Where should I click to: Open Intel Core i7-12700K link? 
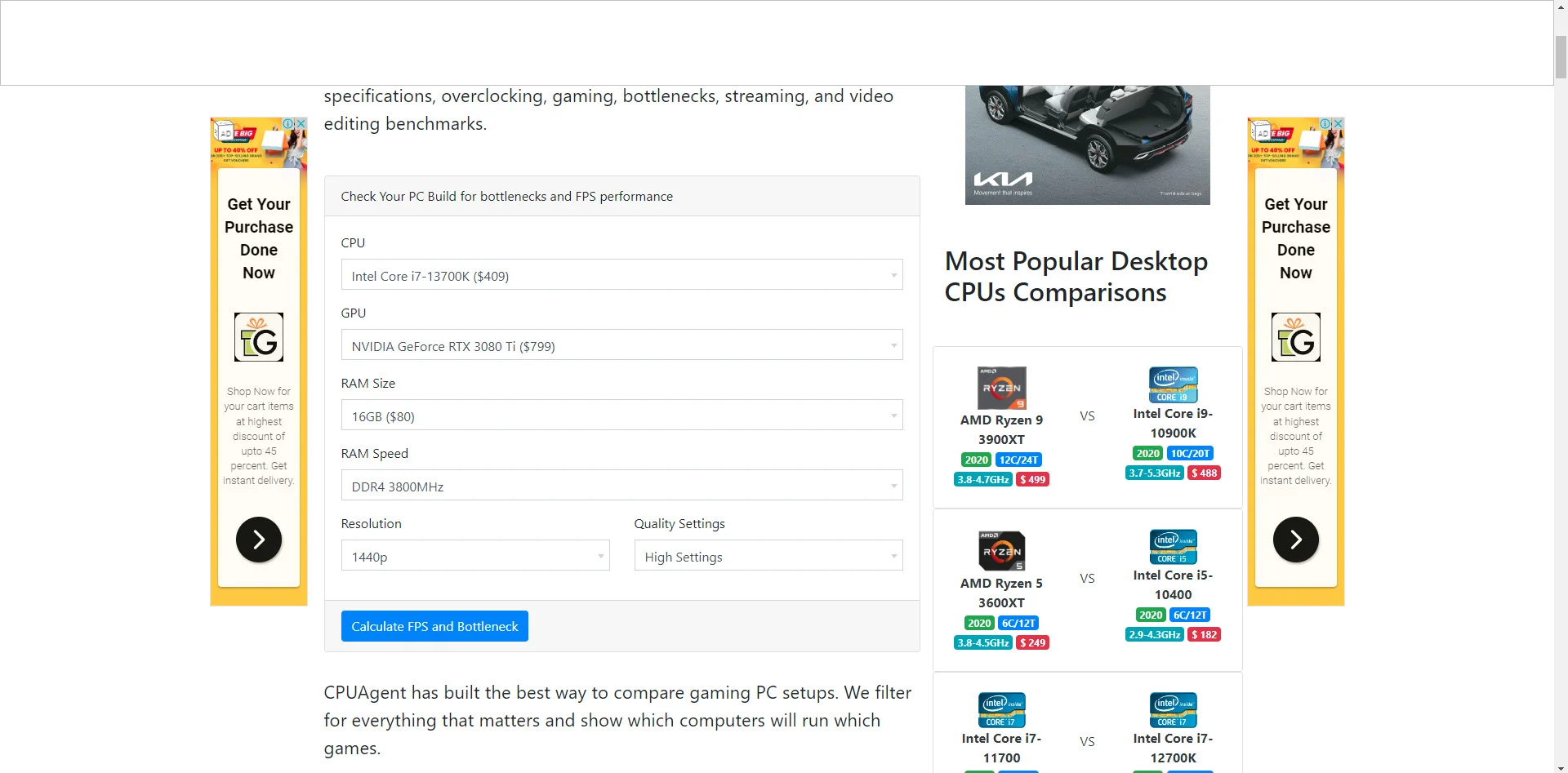(x=1173, y=748)
